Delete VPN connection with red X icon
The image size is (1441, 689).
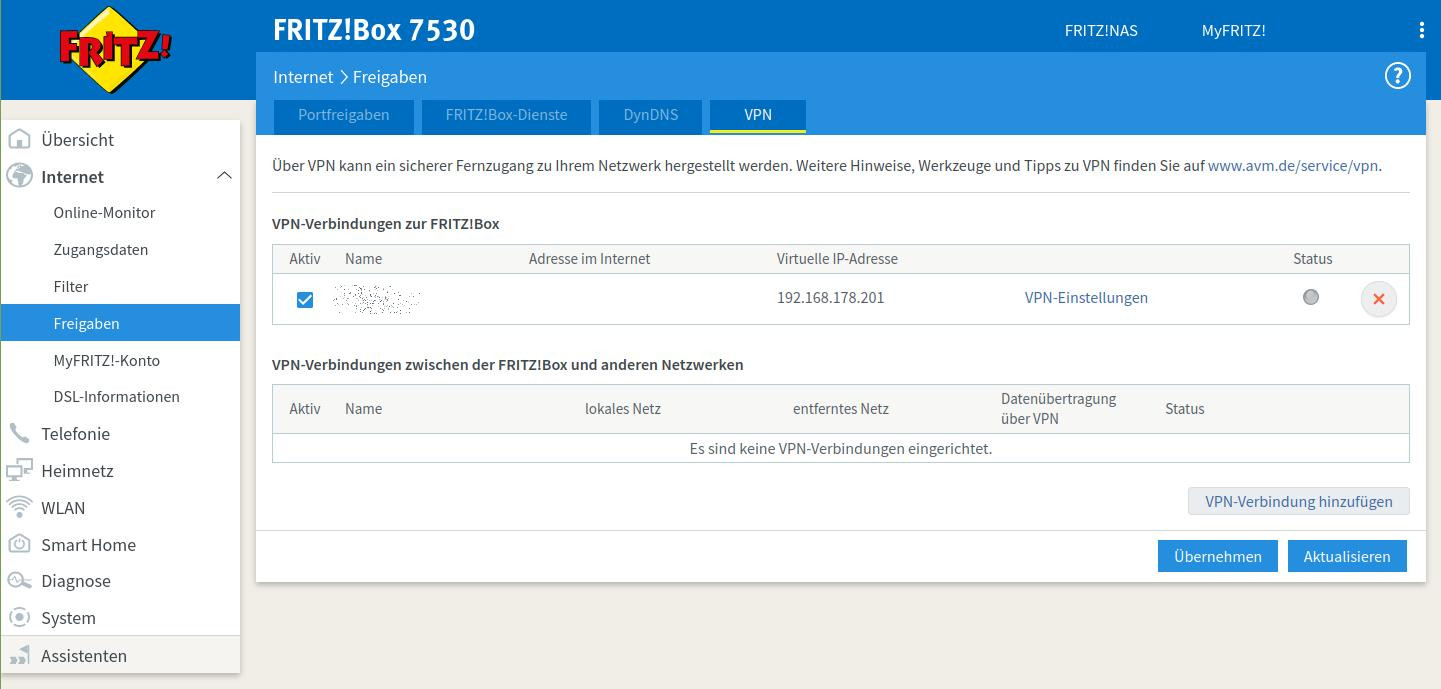click(x=1378, y=299)
